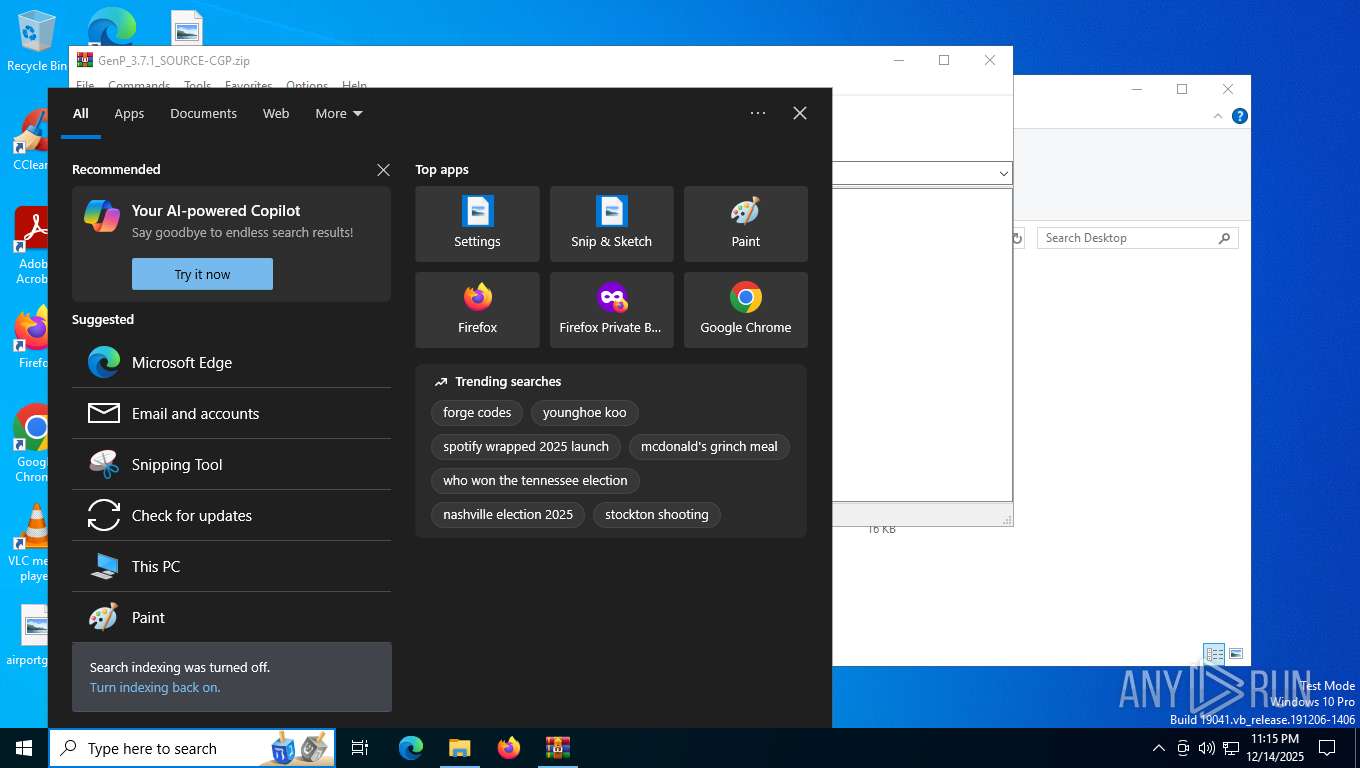Open Firefox Private Browsing tile
This screenshot has width=1360, height=768.
pos(611,310)
